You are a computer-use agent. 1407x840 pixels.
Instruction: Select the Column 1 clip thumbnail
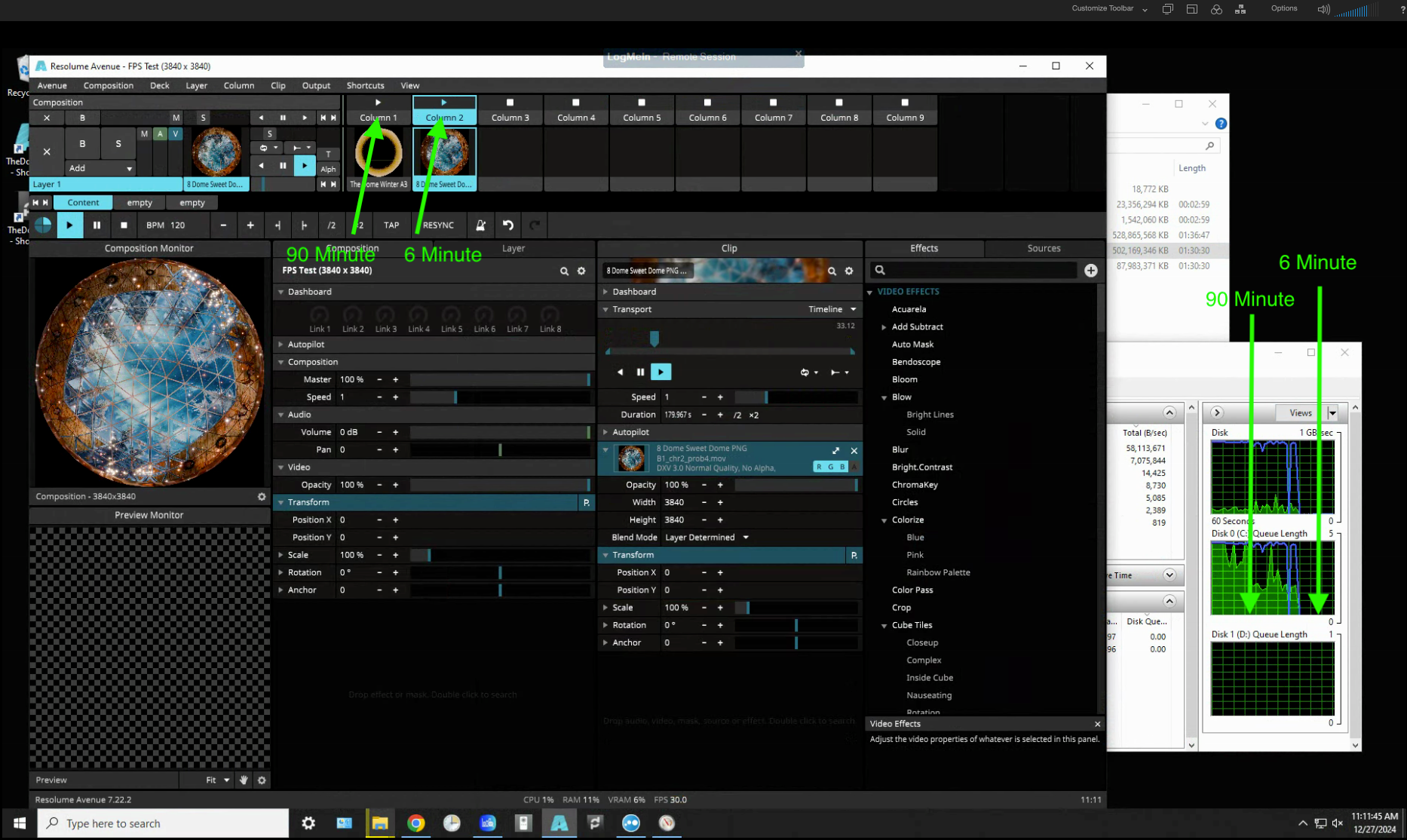coord(379,153)
